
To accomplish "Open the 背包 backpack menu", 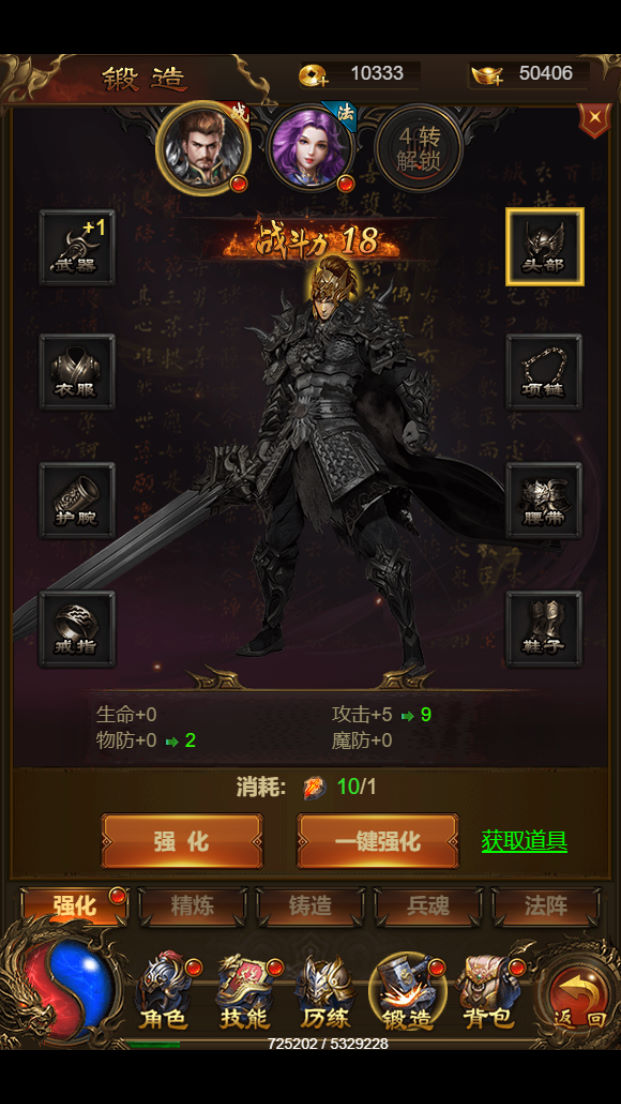I will click(x=489, y=993).
